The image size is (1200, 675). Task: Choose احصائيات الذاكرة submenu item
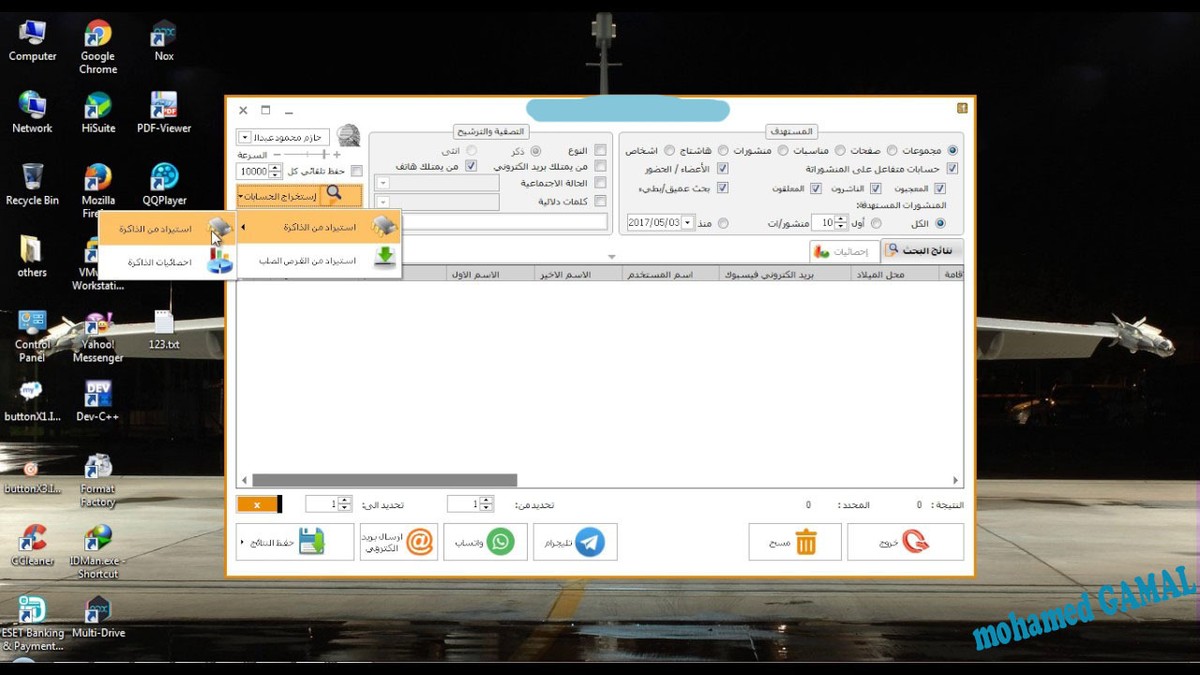[168, 262]
